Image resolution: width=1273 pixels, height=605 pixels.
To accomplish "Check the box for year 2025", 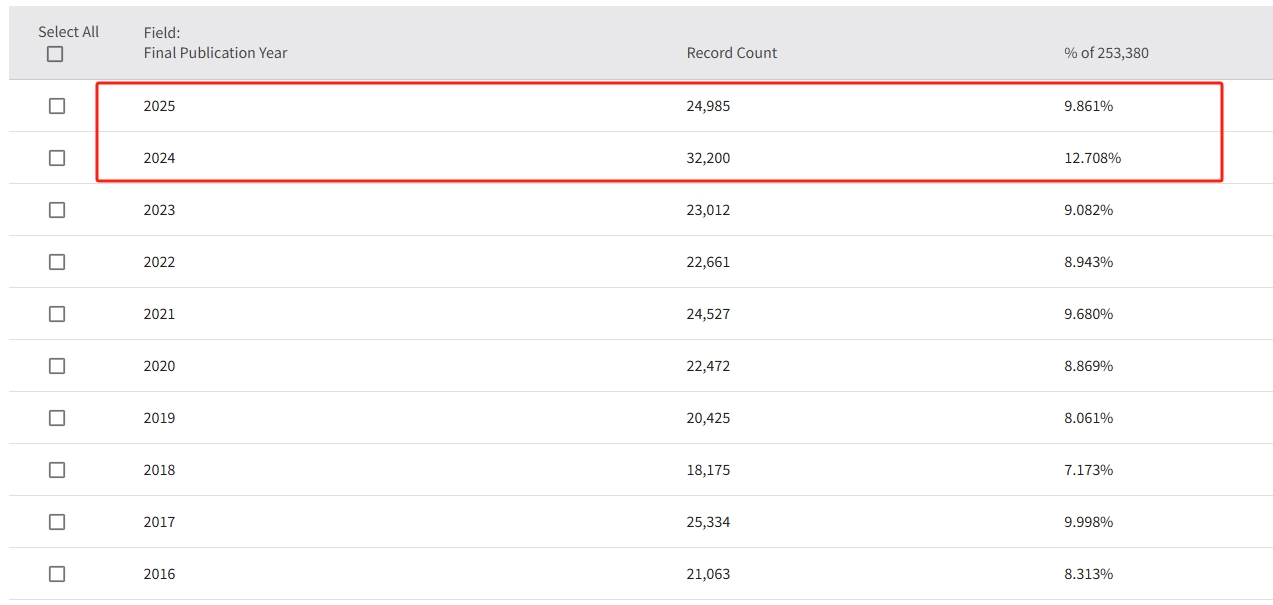I will [57, 106].
